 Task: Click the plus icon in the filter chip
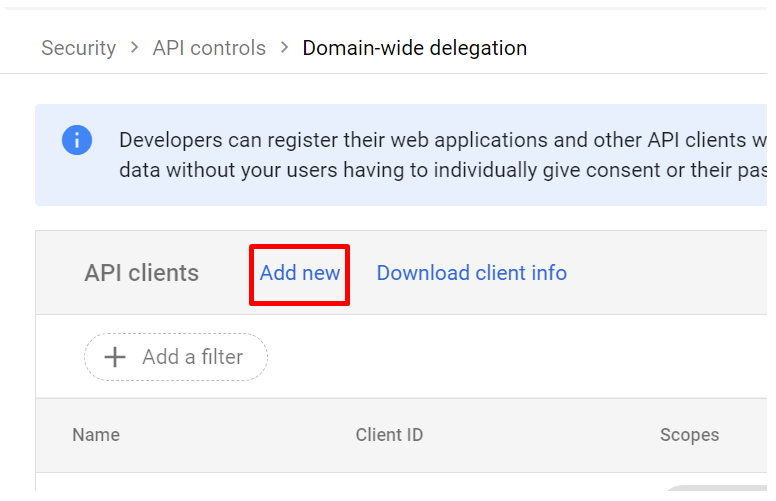click(x=115, y=357)
